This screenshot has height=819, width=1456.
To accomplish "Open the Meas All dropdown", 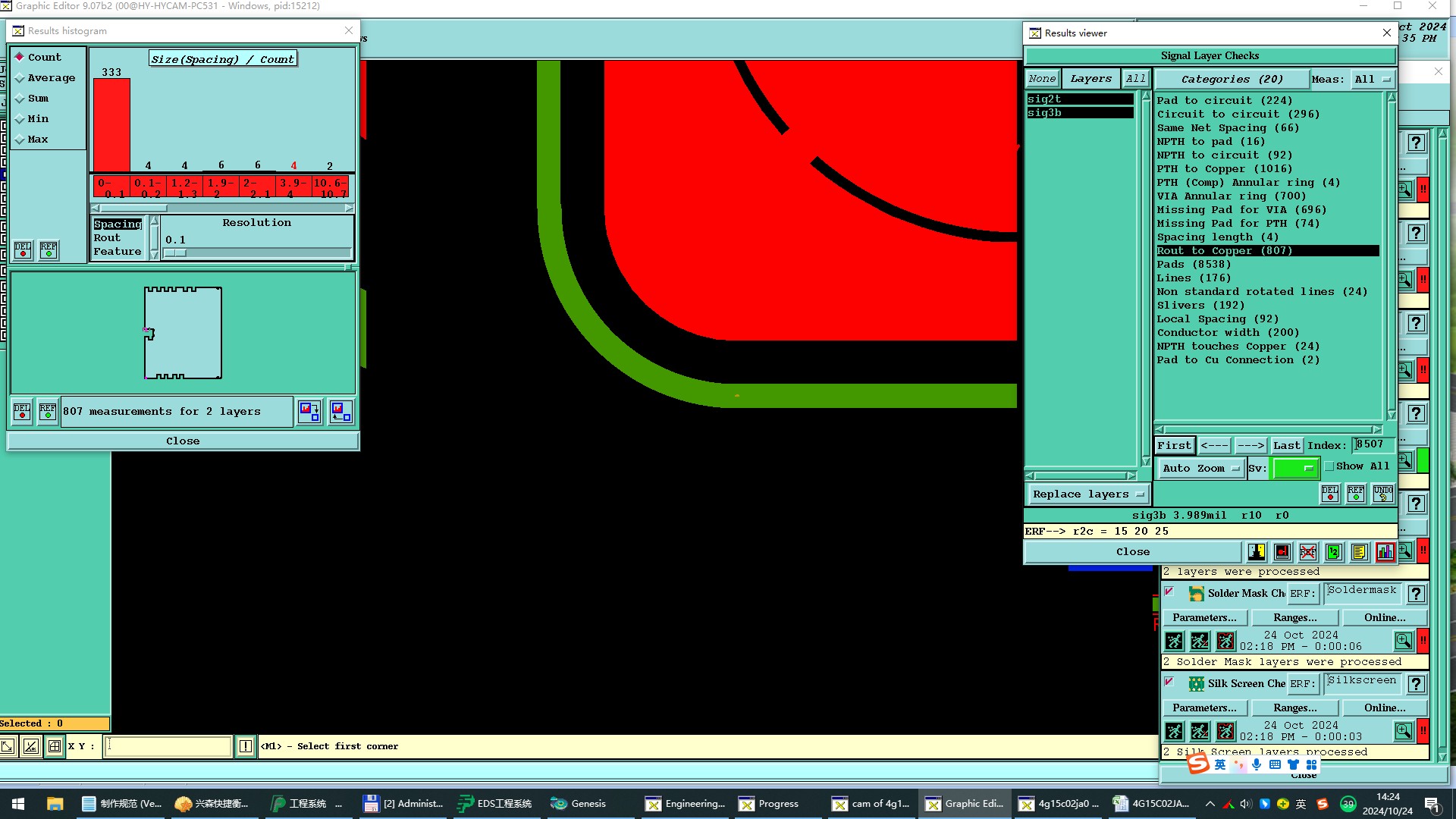I will tap(1373, 80).
